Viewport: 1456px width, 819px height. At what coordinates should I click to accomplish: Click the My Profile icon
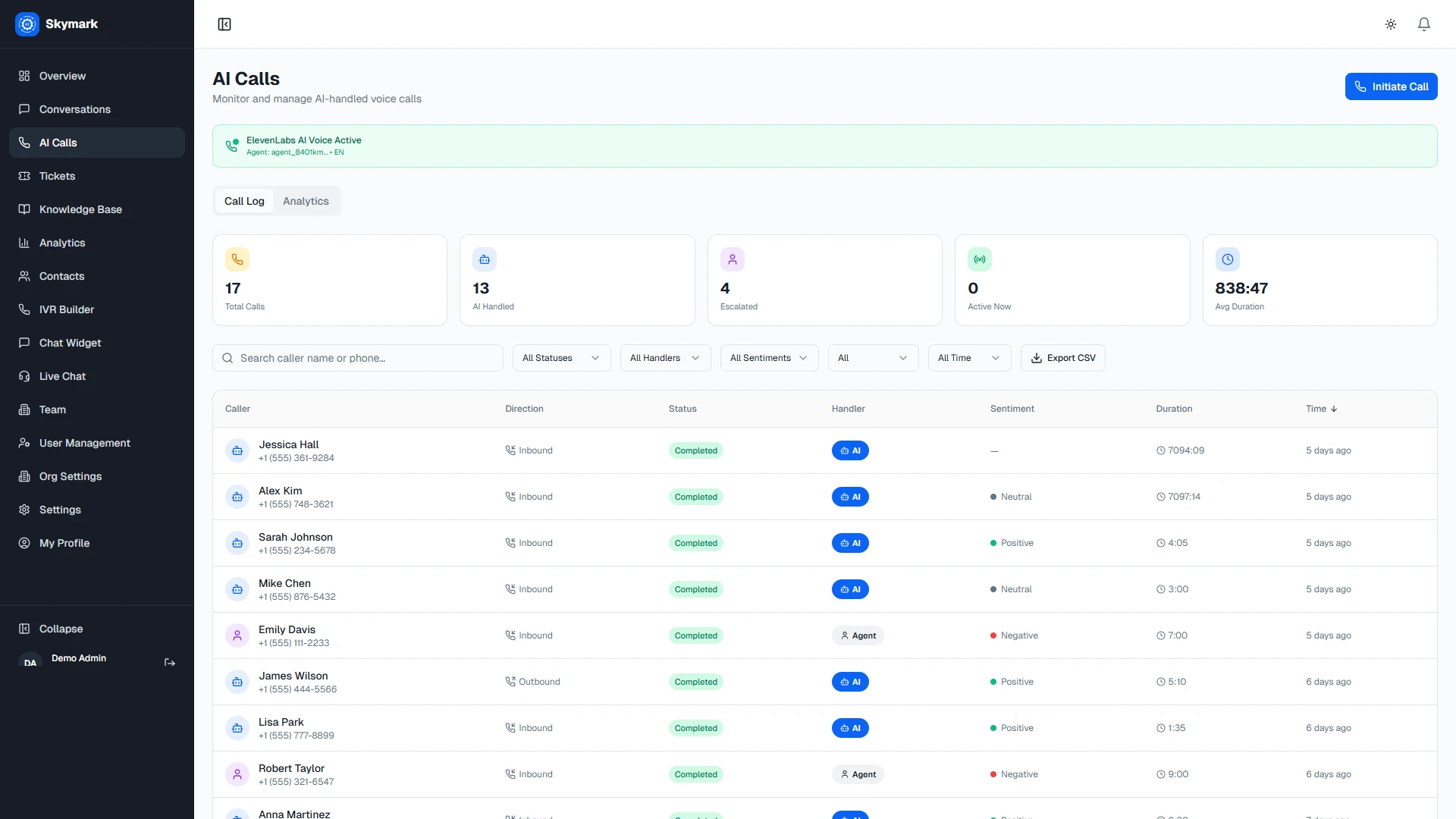pyautogui.click(x=24, y=543)
